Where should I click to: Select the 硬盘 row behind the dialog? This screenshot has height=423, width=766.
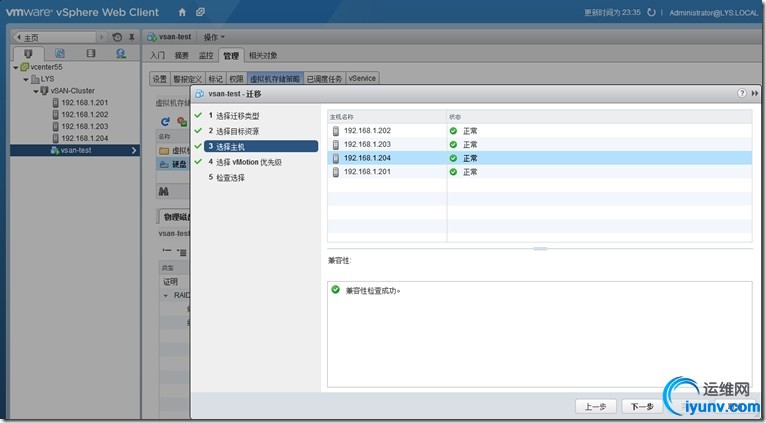tap(173, 164)
